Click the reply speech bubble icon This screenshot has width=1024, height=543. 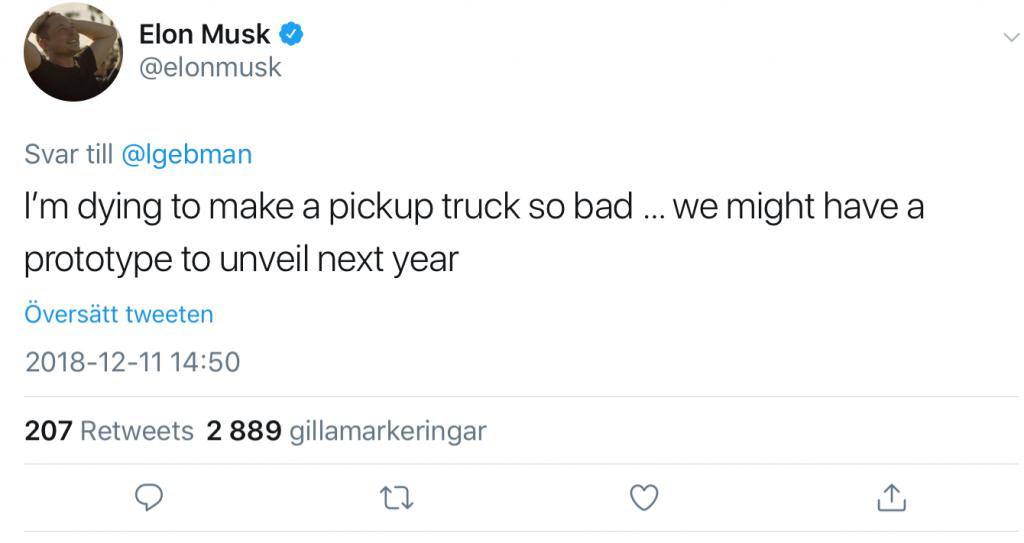pos(147,496)
